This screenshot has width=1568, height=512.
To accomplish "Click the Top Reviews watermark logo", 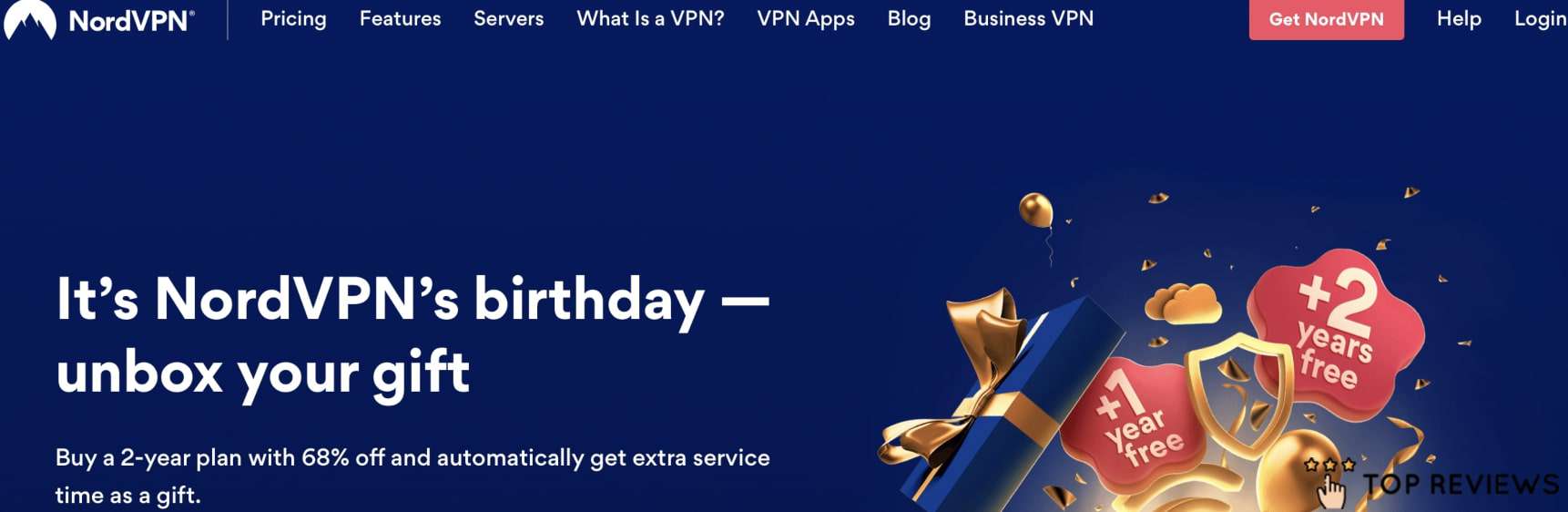I will pyautogui.click(x=1432, y=483).
